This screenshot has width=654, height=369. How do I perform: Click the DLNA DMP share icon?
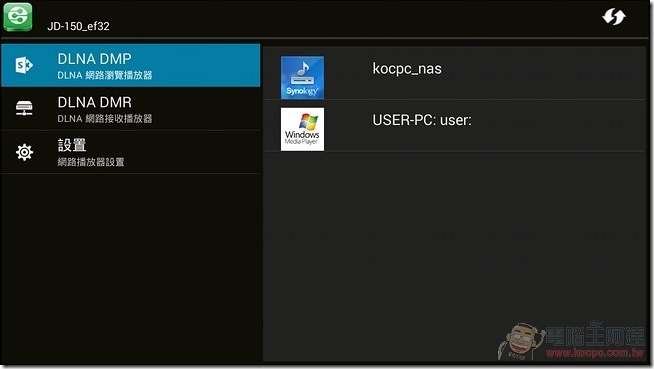[24, 65]
